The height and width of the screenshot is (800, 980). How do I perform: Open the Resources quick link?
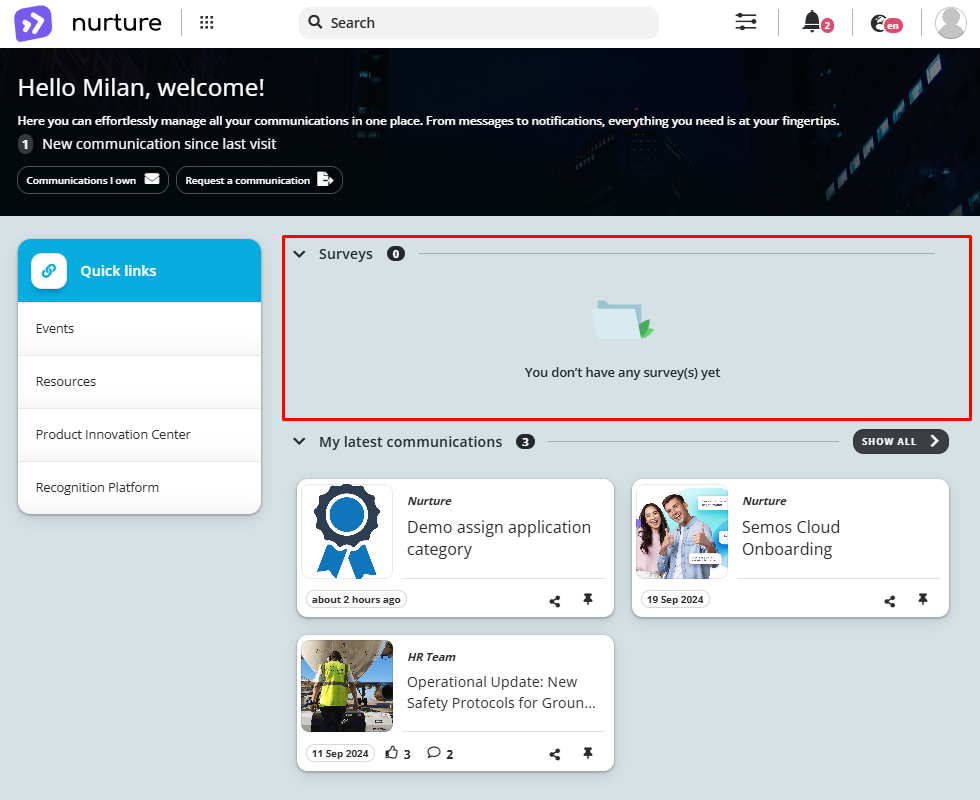pyautogui.click(x=139, y=382)
